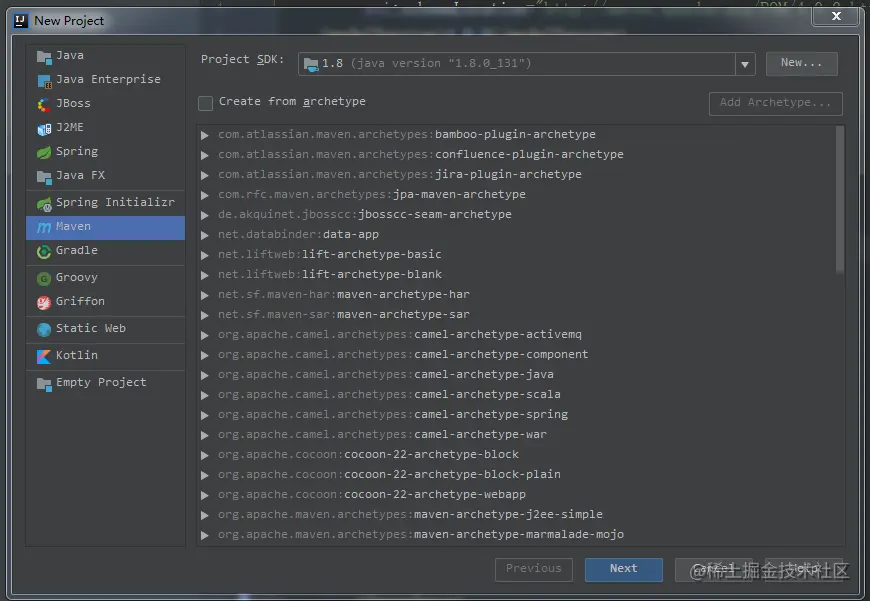Expand net.databinder data-app node
870x601 pixels.
[x=205, y=235]
